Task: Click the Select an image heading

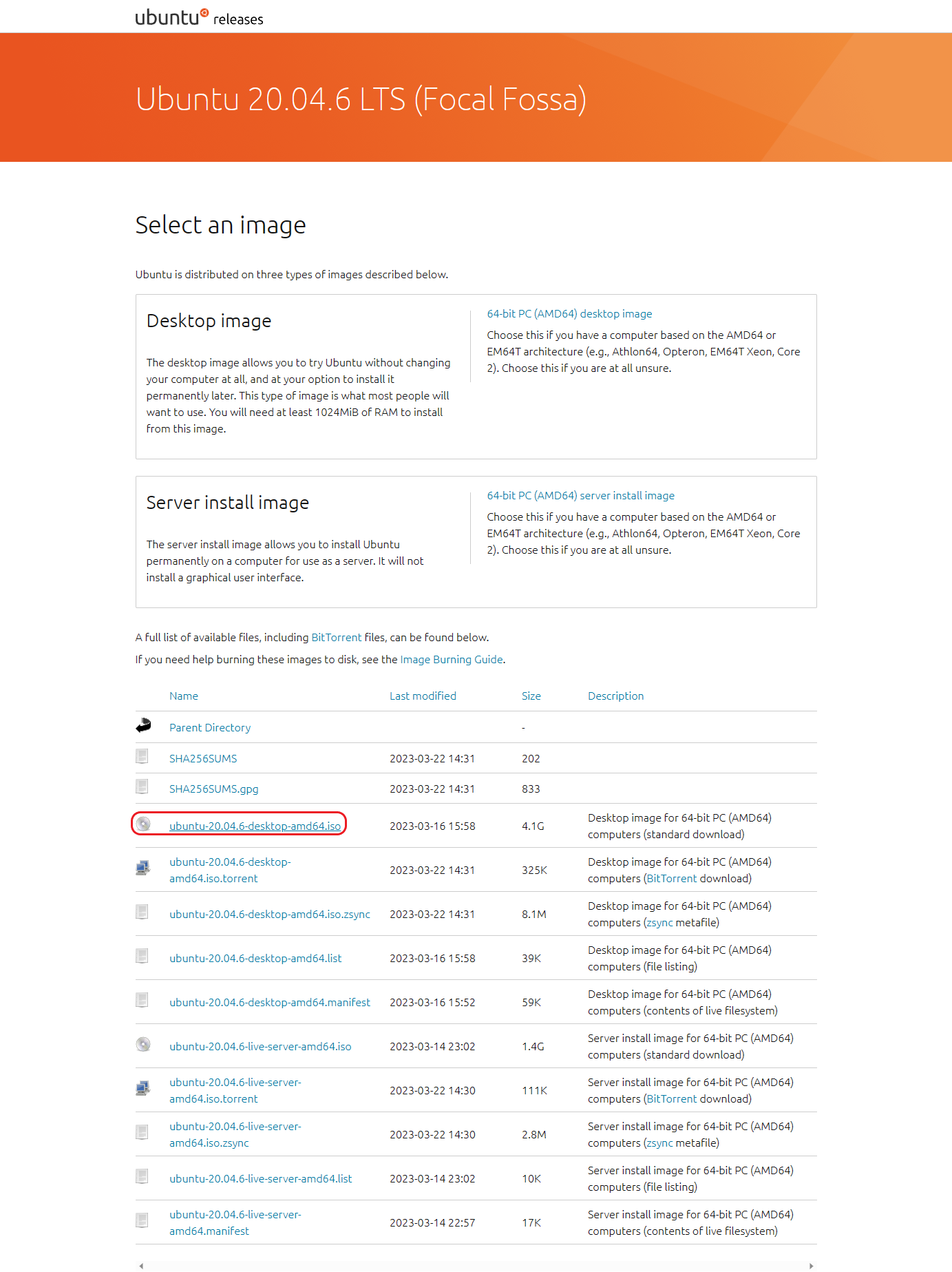Action: tap(220, 226)
